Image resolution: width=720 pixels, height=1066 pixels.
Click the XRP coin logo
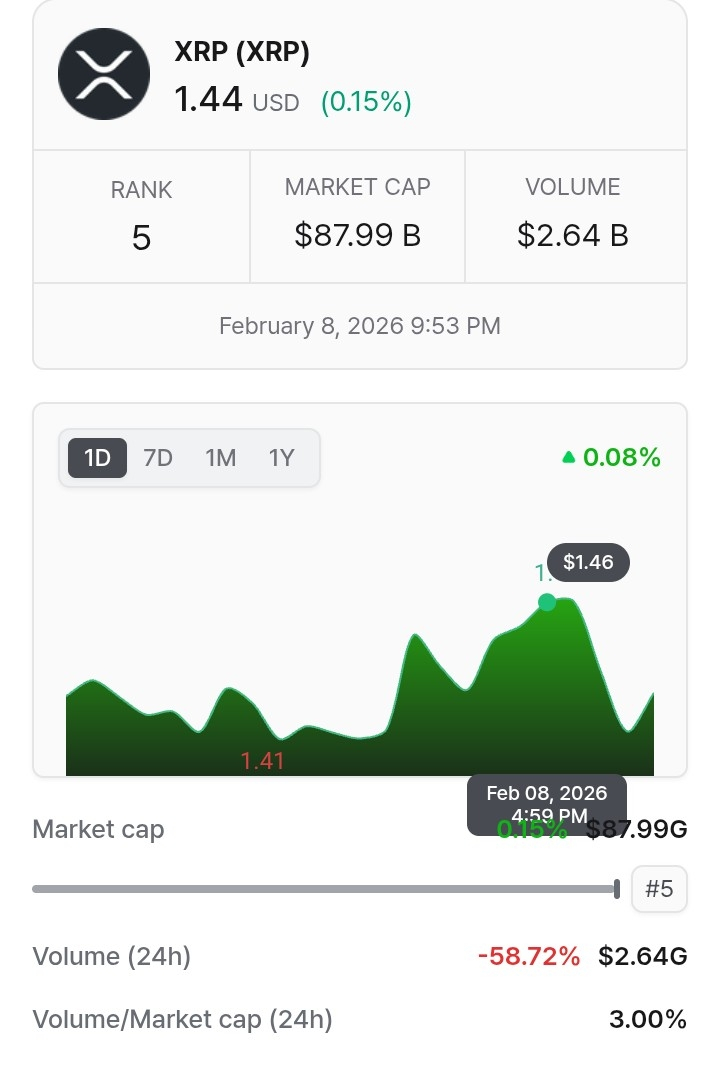[x=104, y=74]
